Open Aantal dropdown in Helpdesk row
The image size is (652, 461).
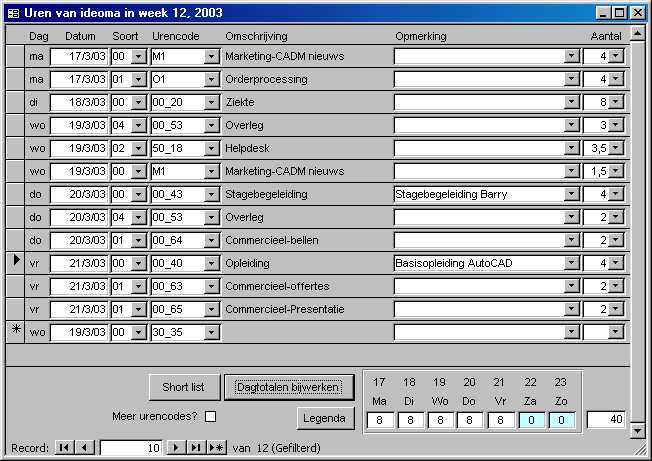(616, 148)
